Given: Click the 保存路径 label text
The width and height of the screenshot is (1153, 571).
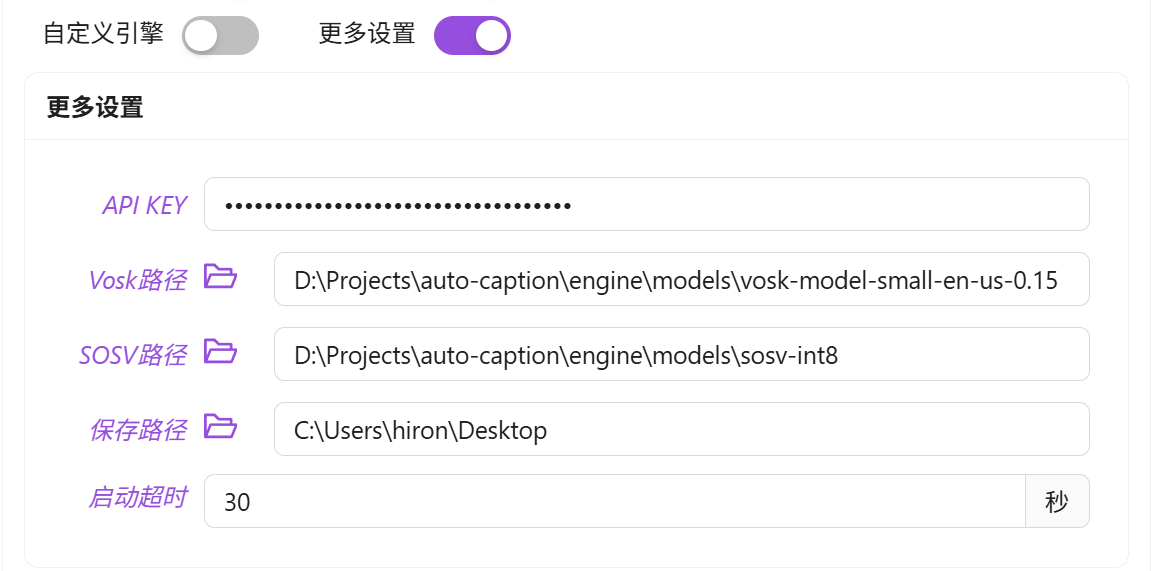Looking at the screenshot, I should [137, 430].
